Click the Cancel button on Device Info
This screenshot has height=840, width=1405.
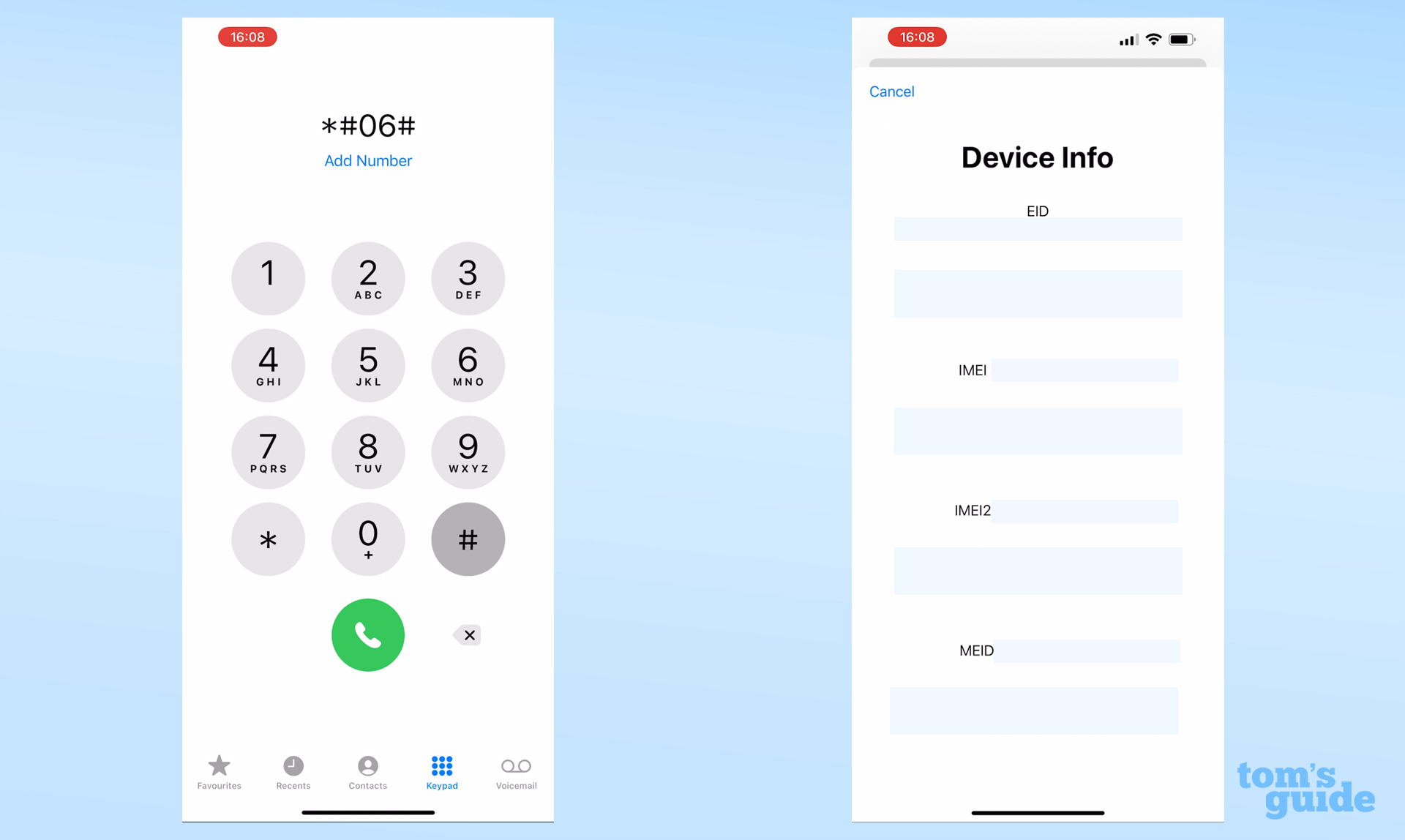[x=892, y=92]
